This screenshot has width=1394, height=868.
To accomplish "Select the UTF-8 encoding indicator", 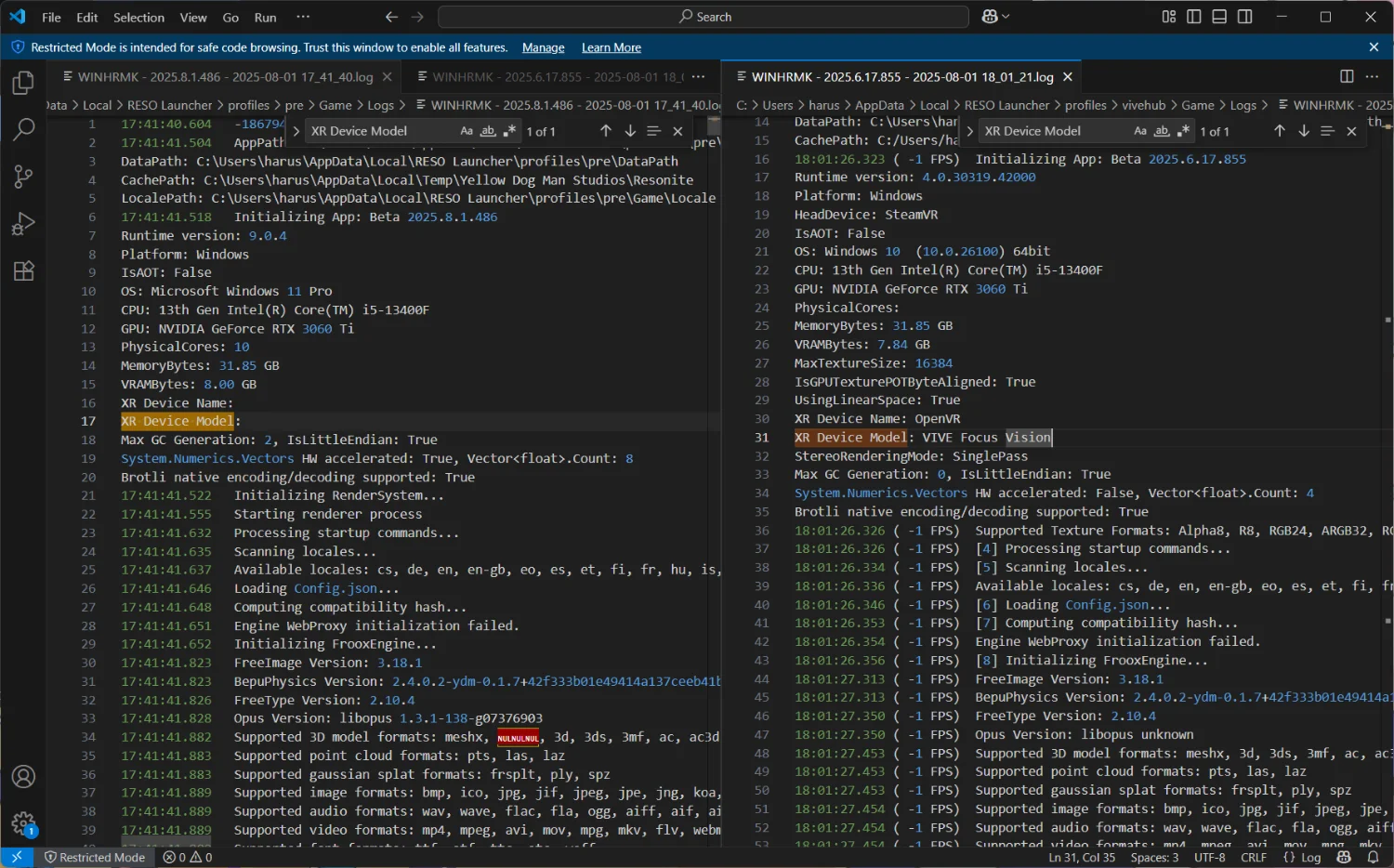I will click(x=1210, y=857).
